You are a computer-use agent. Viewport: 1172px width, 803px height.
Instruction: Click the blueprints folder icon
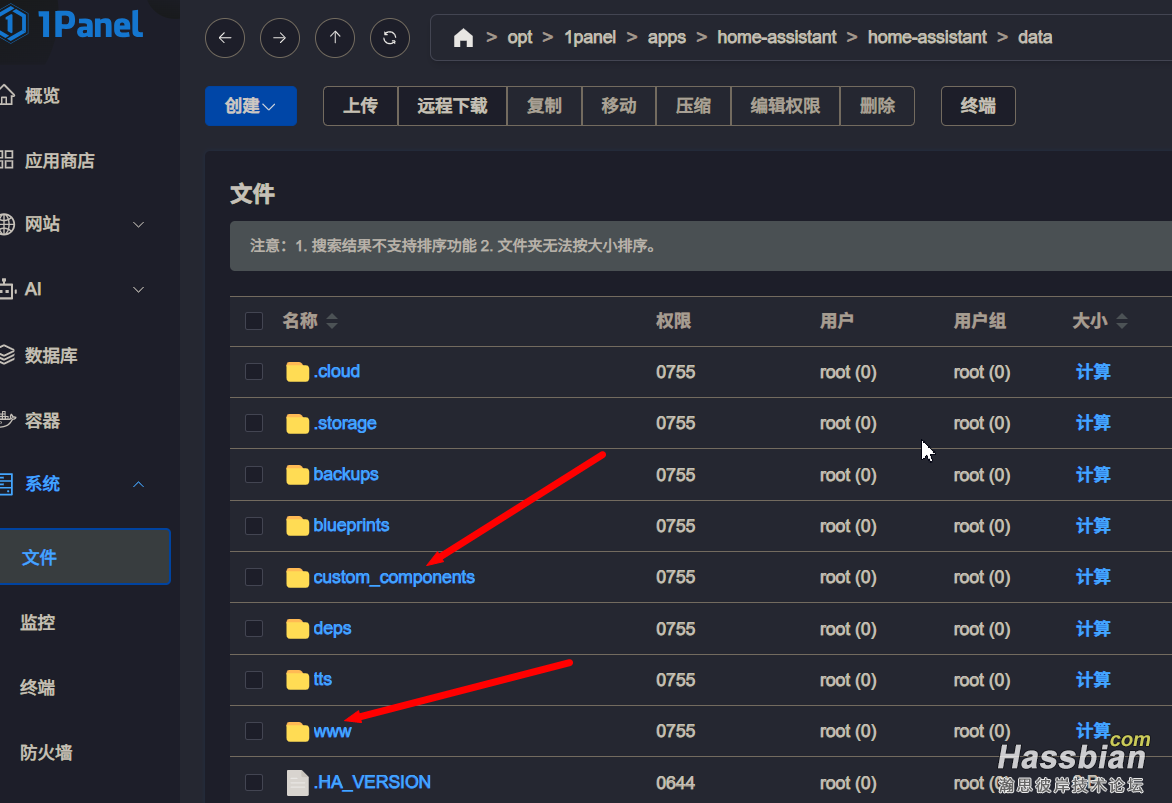[297, 526]
